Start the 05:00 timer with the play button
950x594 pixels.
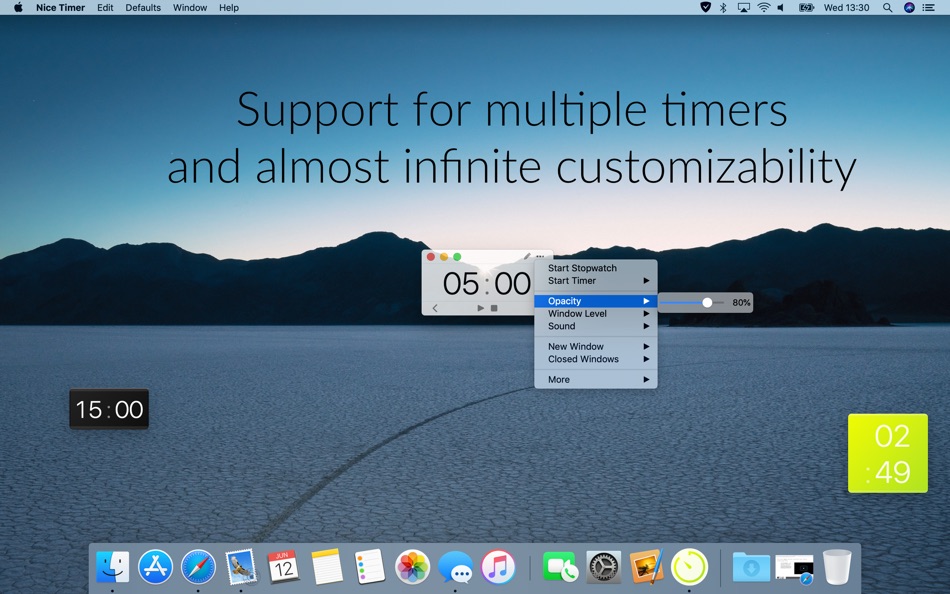[480, 308]
